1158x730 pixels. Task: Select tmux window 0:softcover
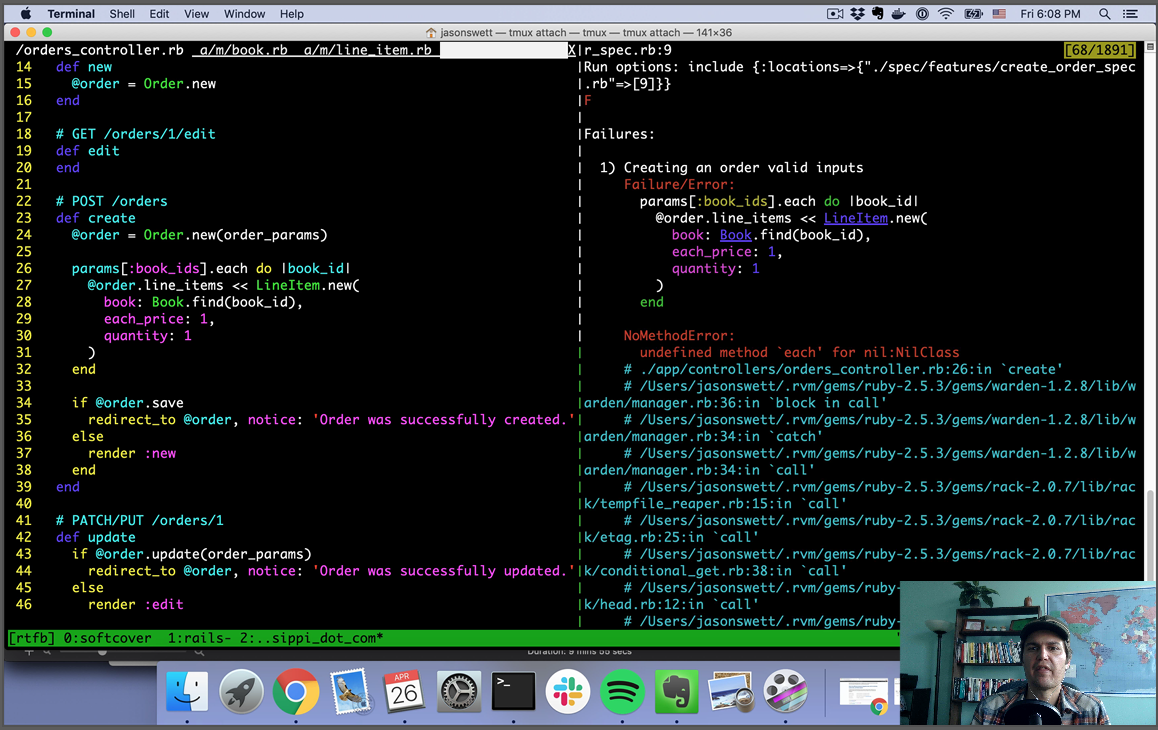[x=107, y=638]
